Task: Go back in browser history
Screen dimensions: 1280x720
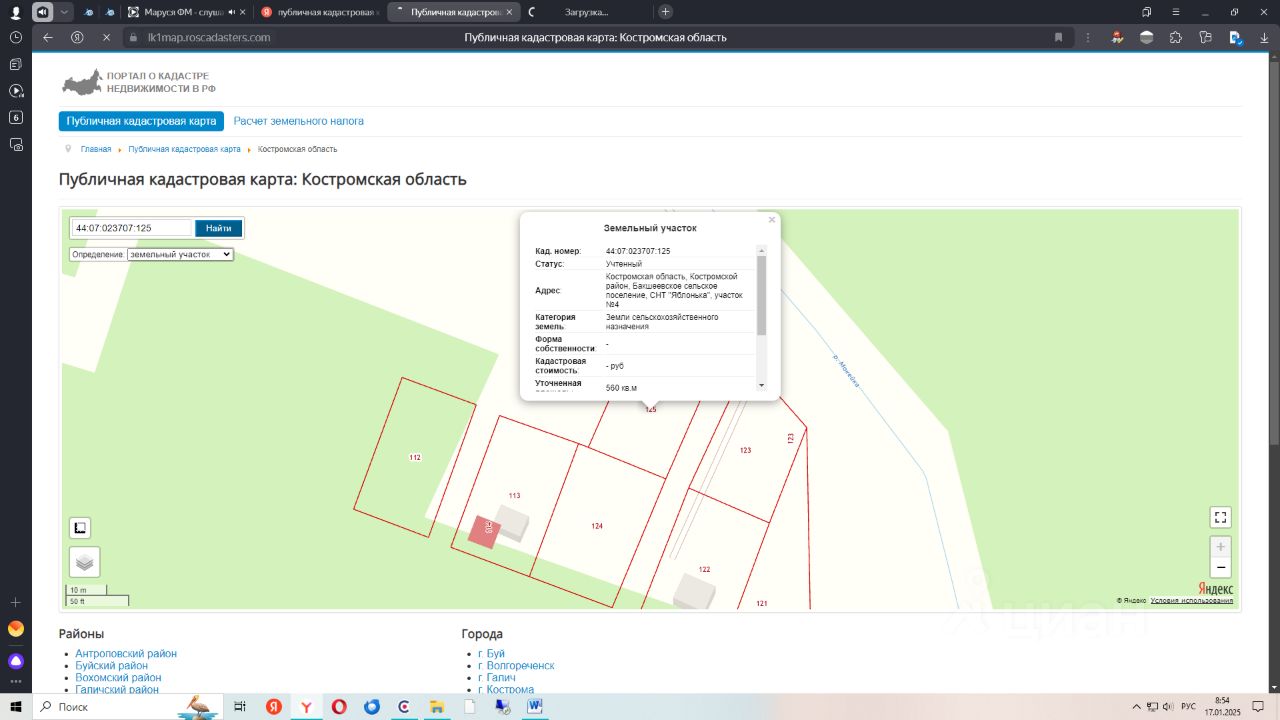Action: click(48, 37)
